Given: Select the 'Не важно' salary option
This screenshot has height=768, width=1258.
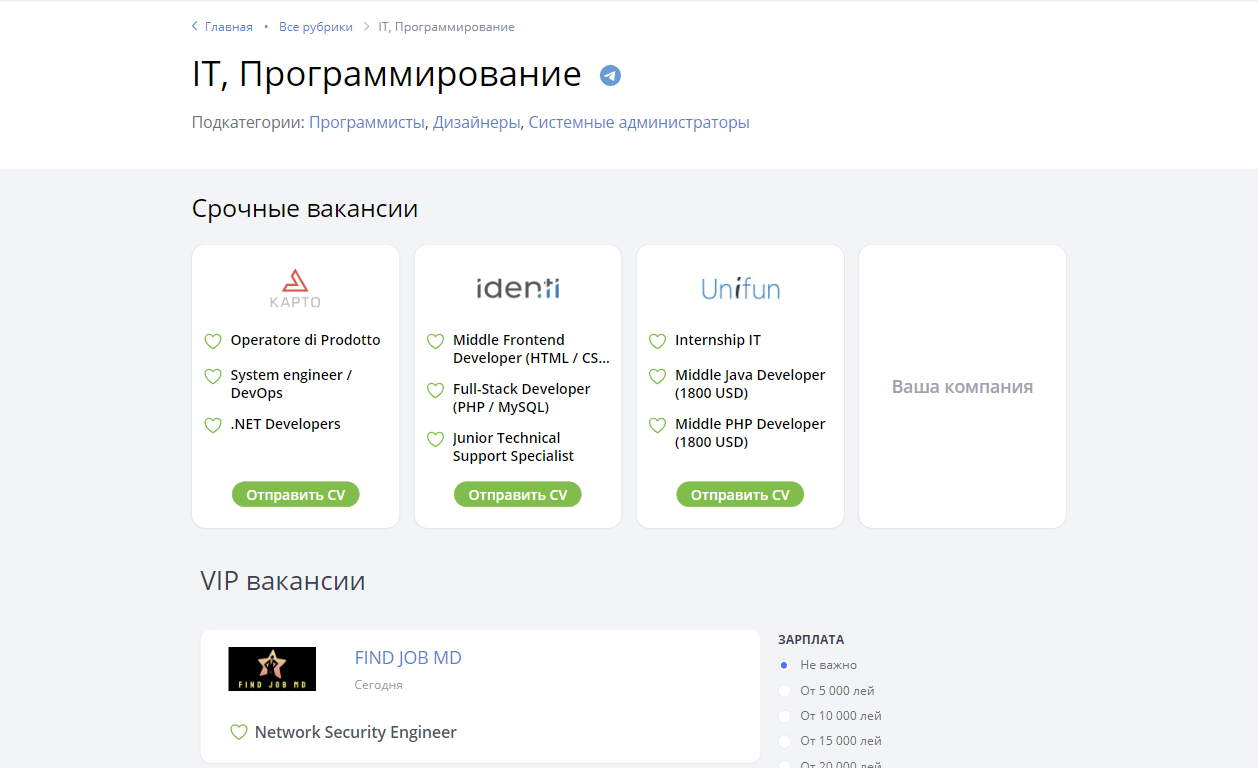Looking at the screenshot, I should pyautogui.click(x=784, y=665).
